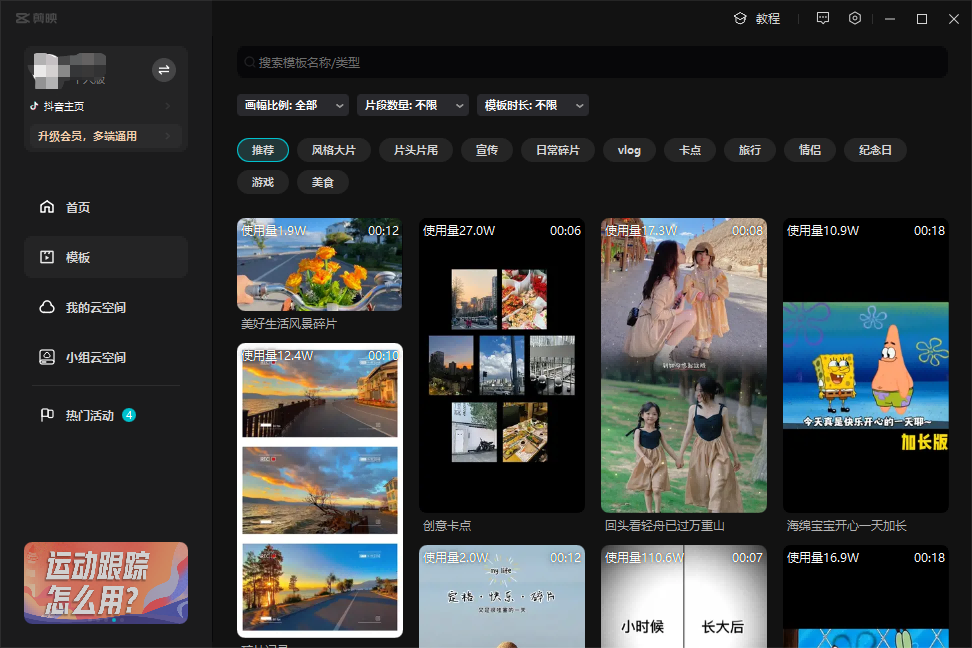
Task: Select the 风格大片 category tab
Action: click(x=334, y=150)
